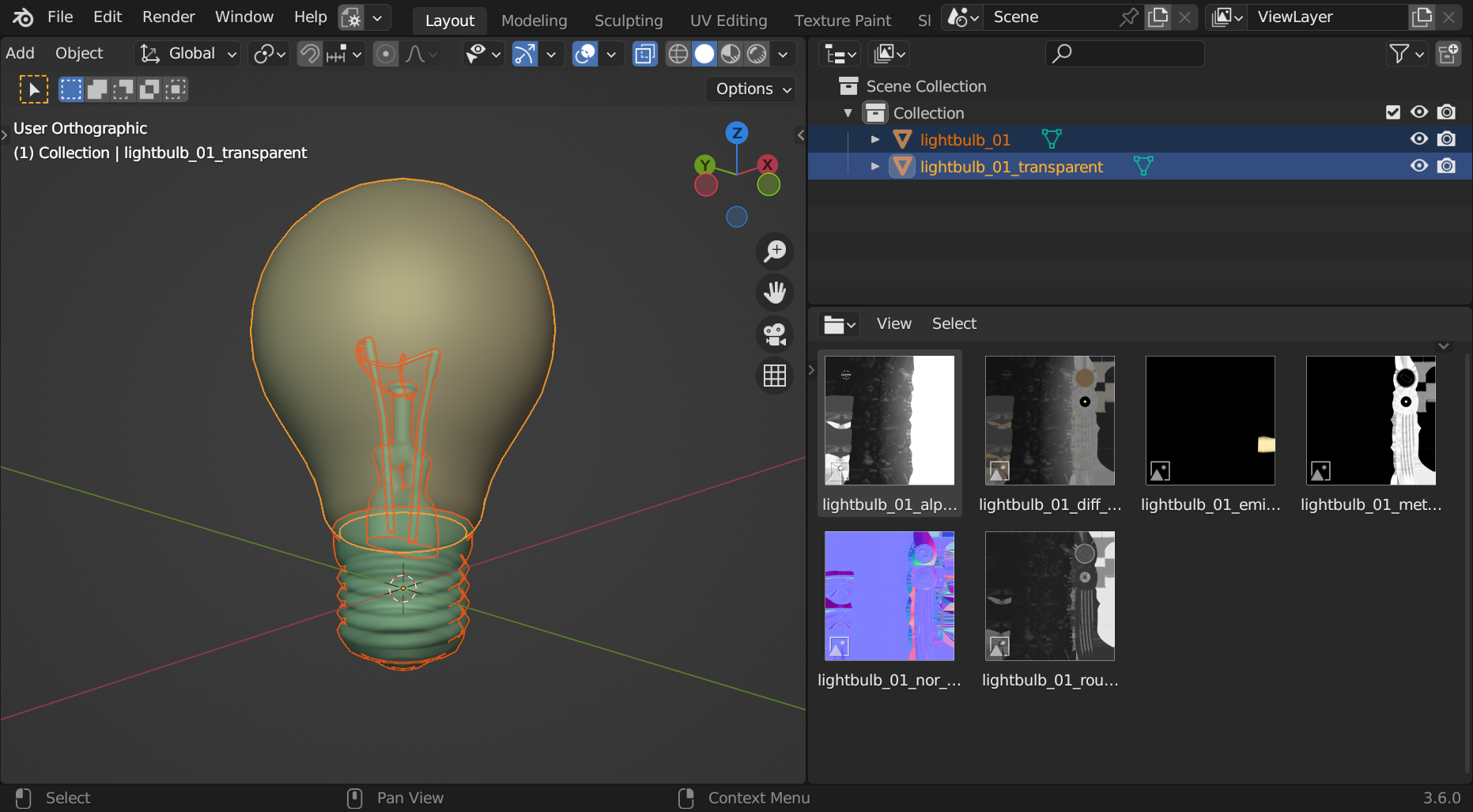1473x812 pixels.
Task: Uncheck the Collection exclude checkbox
Action: click(1393, 112)
